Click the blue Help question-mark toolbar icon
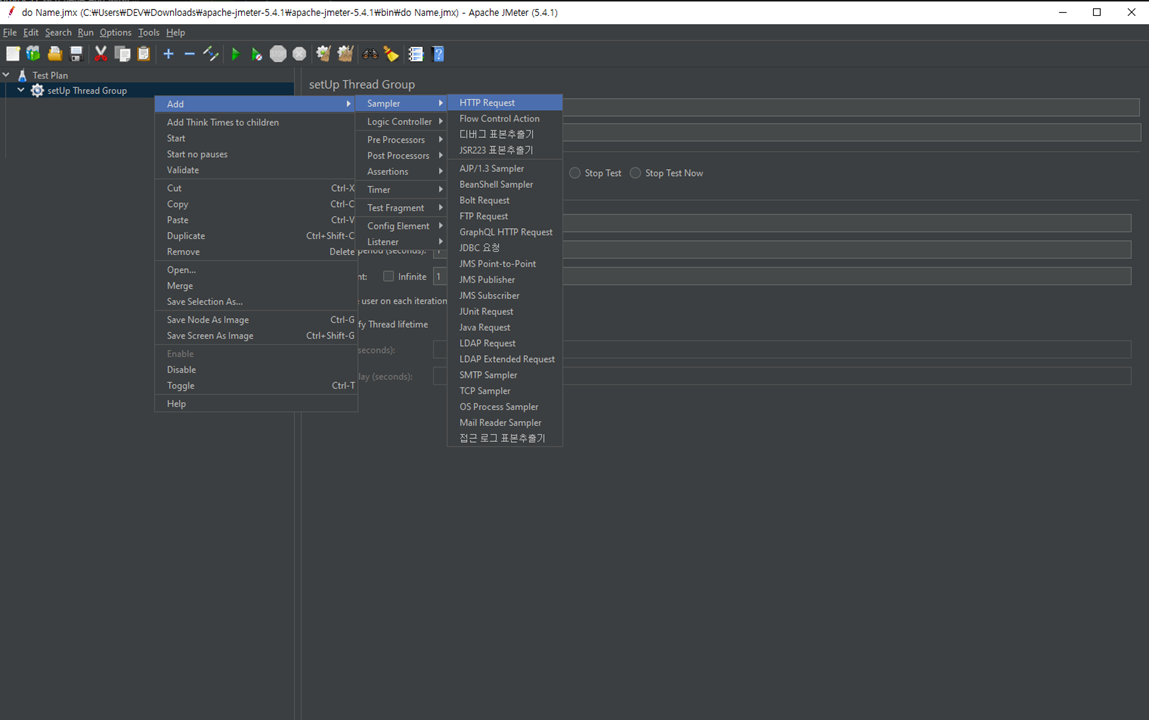 click(438, 54)
